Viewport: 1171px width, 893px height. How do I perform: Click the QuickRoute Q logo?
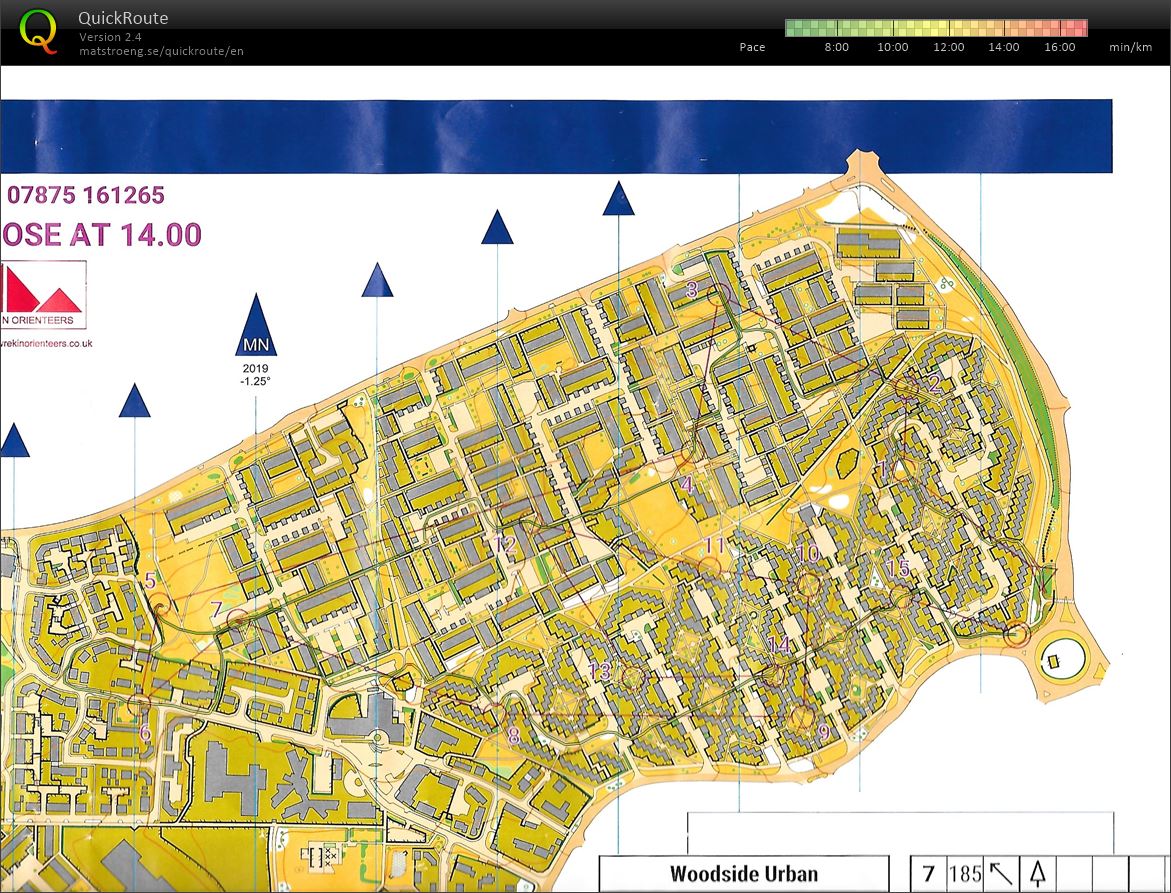coord(37,31)
